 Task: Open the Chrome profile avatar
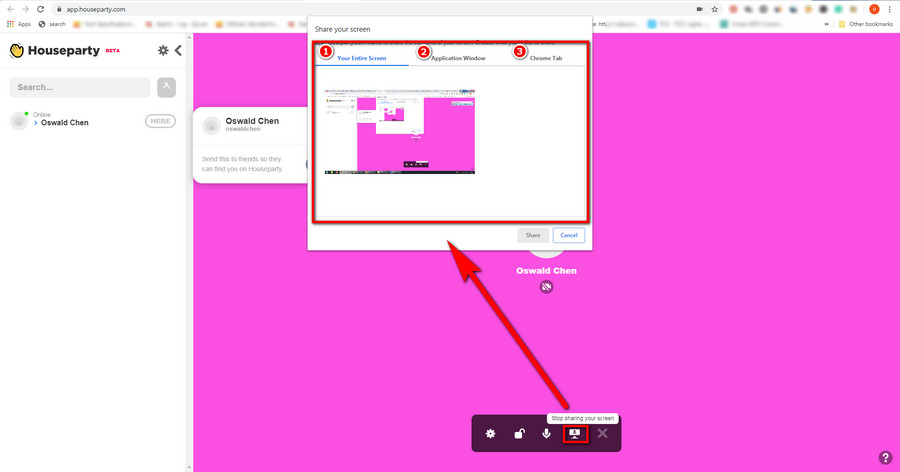(x=874, y=9)
